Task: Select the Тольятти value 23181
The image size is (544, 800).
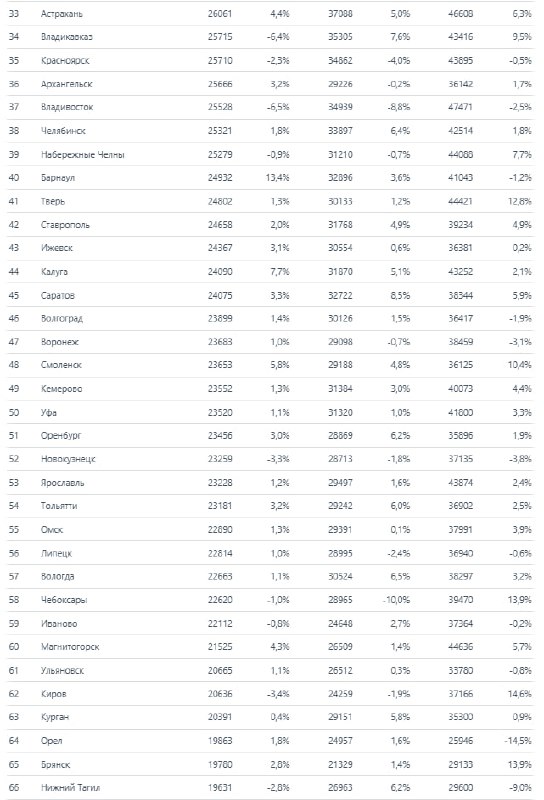Action: pos(220,506)
